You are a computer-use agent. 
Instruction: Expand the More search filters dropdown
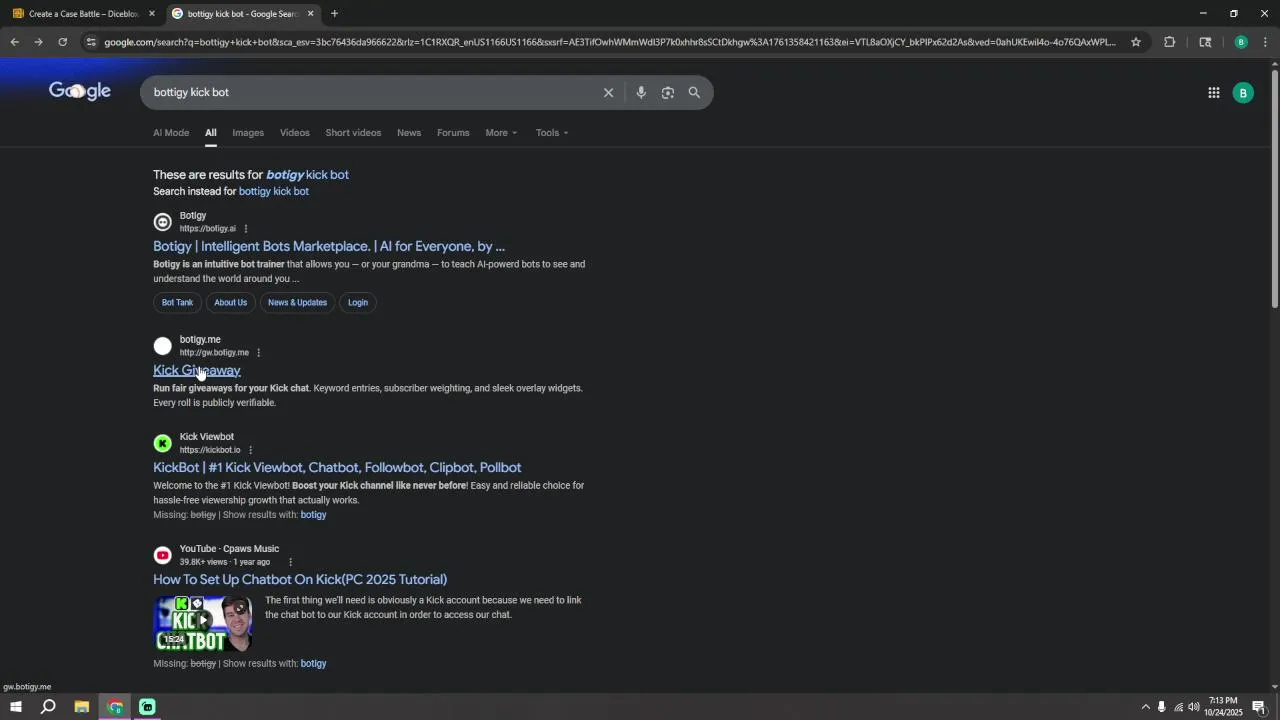click(502, 133)
